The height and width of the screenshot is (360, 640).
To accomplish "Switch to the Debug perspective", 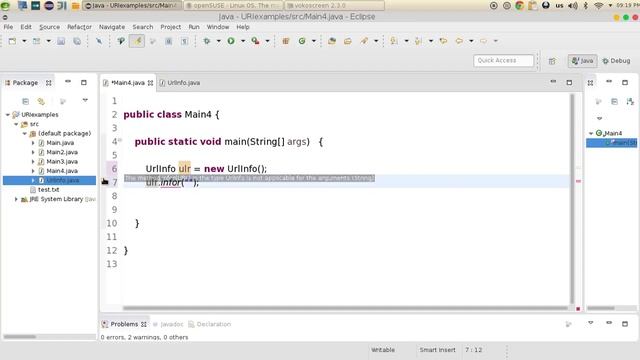I will 616,61.
